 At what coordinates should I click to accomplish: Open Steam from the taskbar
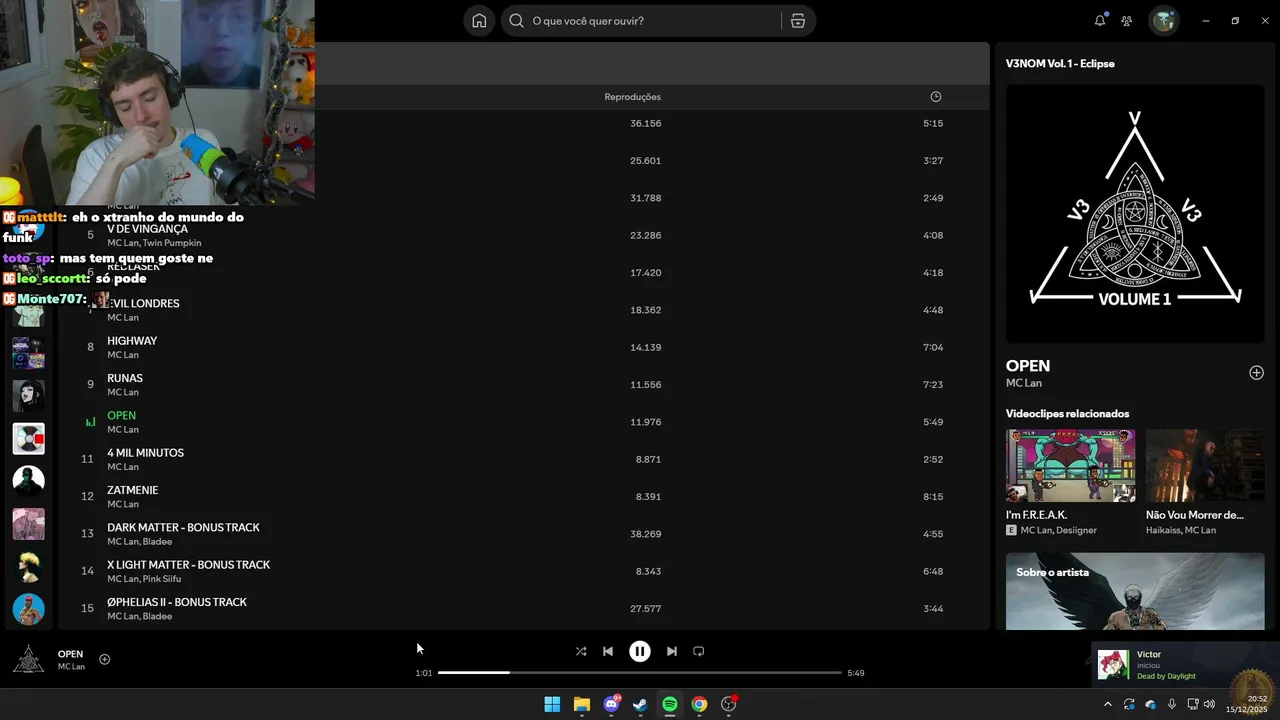click(640, 704)
